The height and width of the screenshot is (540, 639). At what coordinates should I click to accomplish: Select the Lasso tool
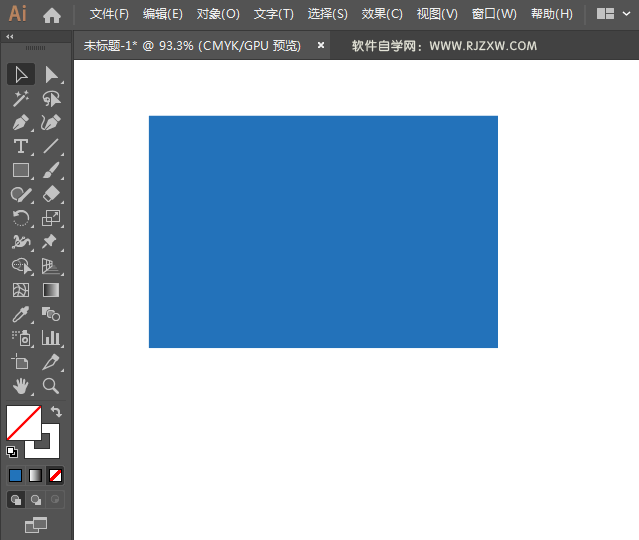coord(51,99)
